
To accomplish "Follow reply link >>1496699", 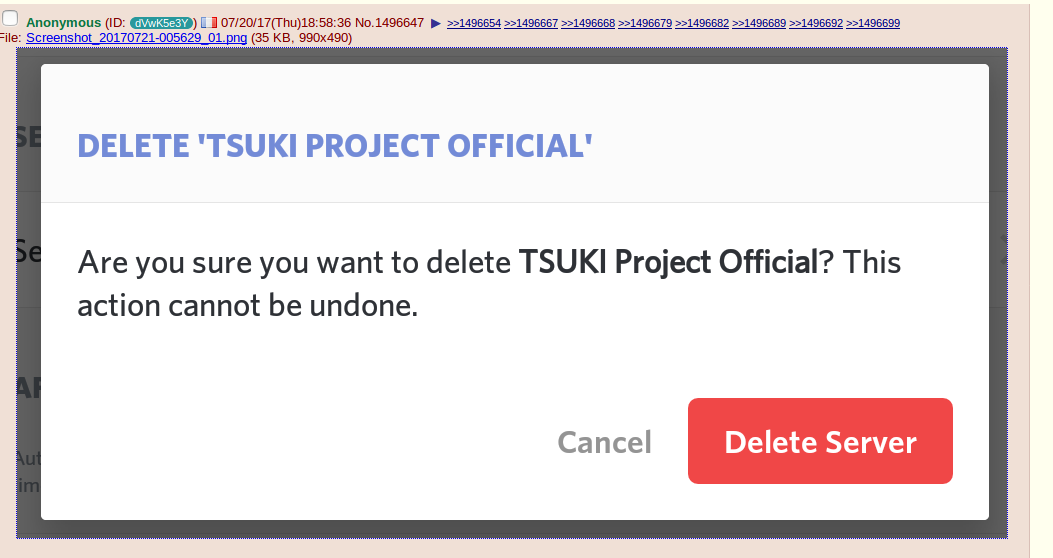I will tap(873, 23).
